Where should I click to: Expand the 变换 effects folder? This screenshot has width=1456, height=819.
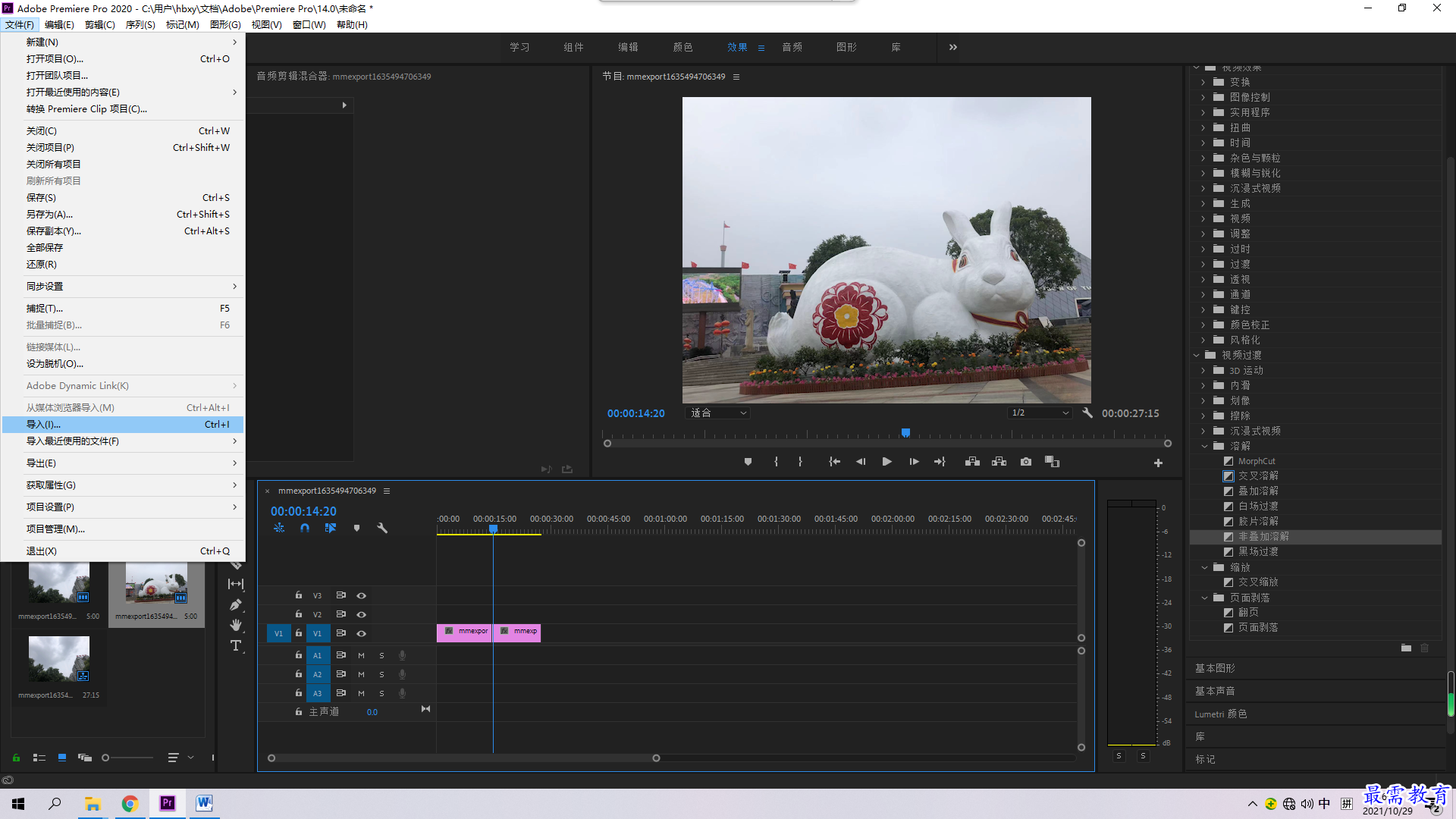click(1203, 82)
